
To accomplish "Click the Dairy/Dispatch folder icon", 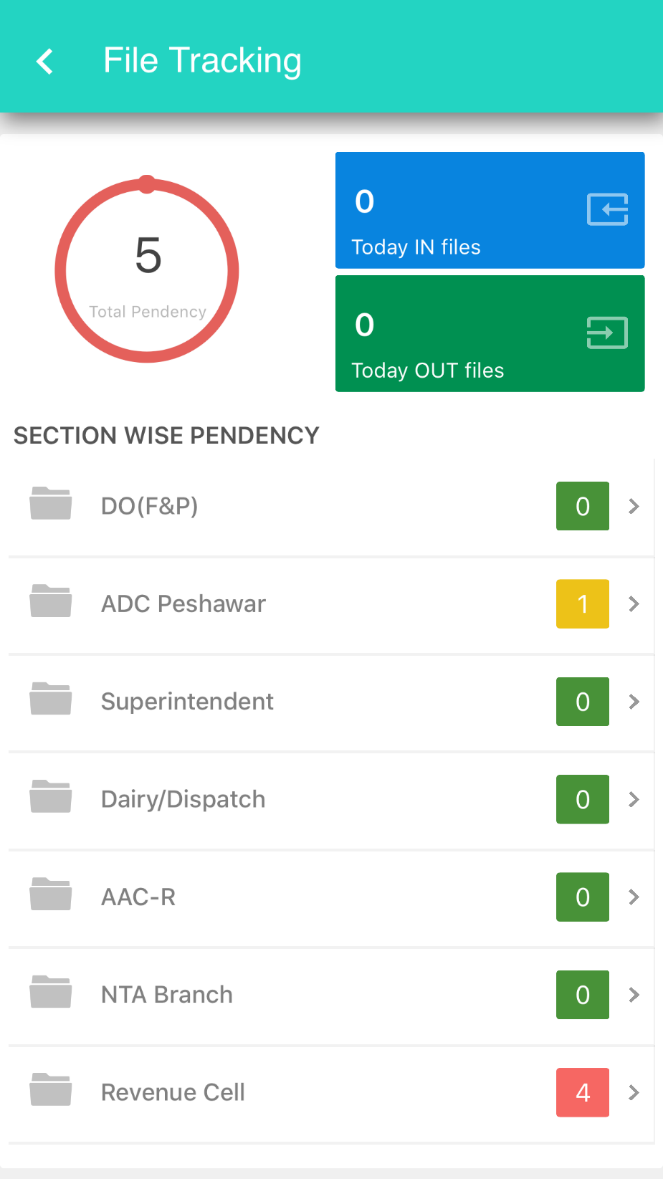I will (x=51, y=798).
